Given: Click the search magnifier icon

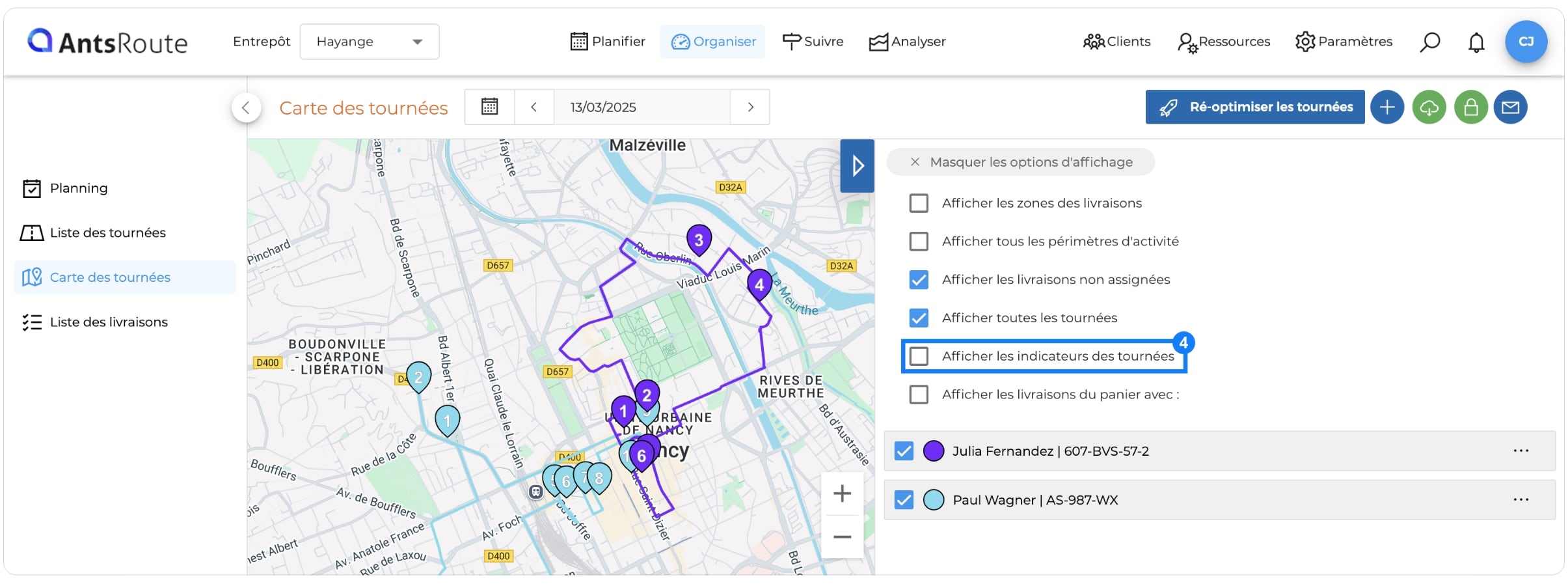Looking at the screenshot, I should [x=1429, y=42].
